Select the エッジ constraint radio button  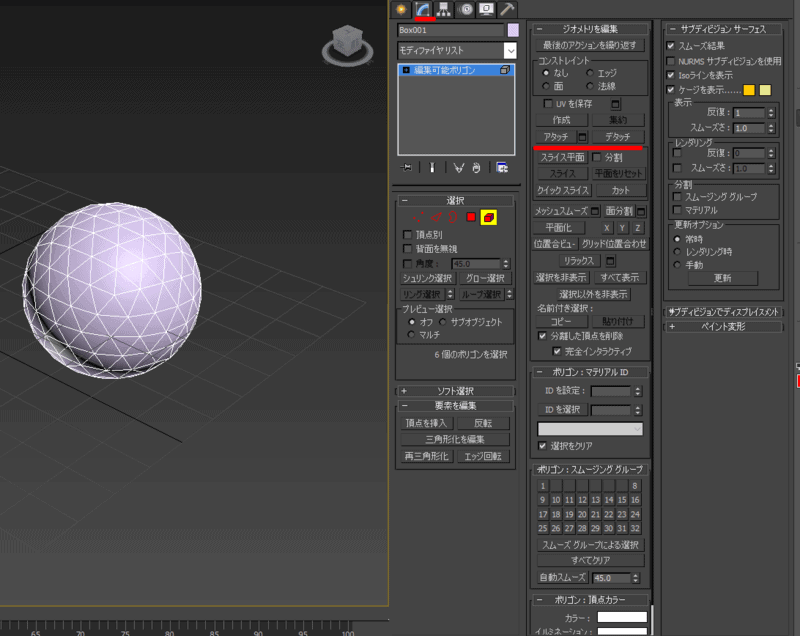[x=590, y=73]
